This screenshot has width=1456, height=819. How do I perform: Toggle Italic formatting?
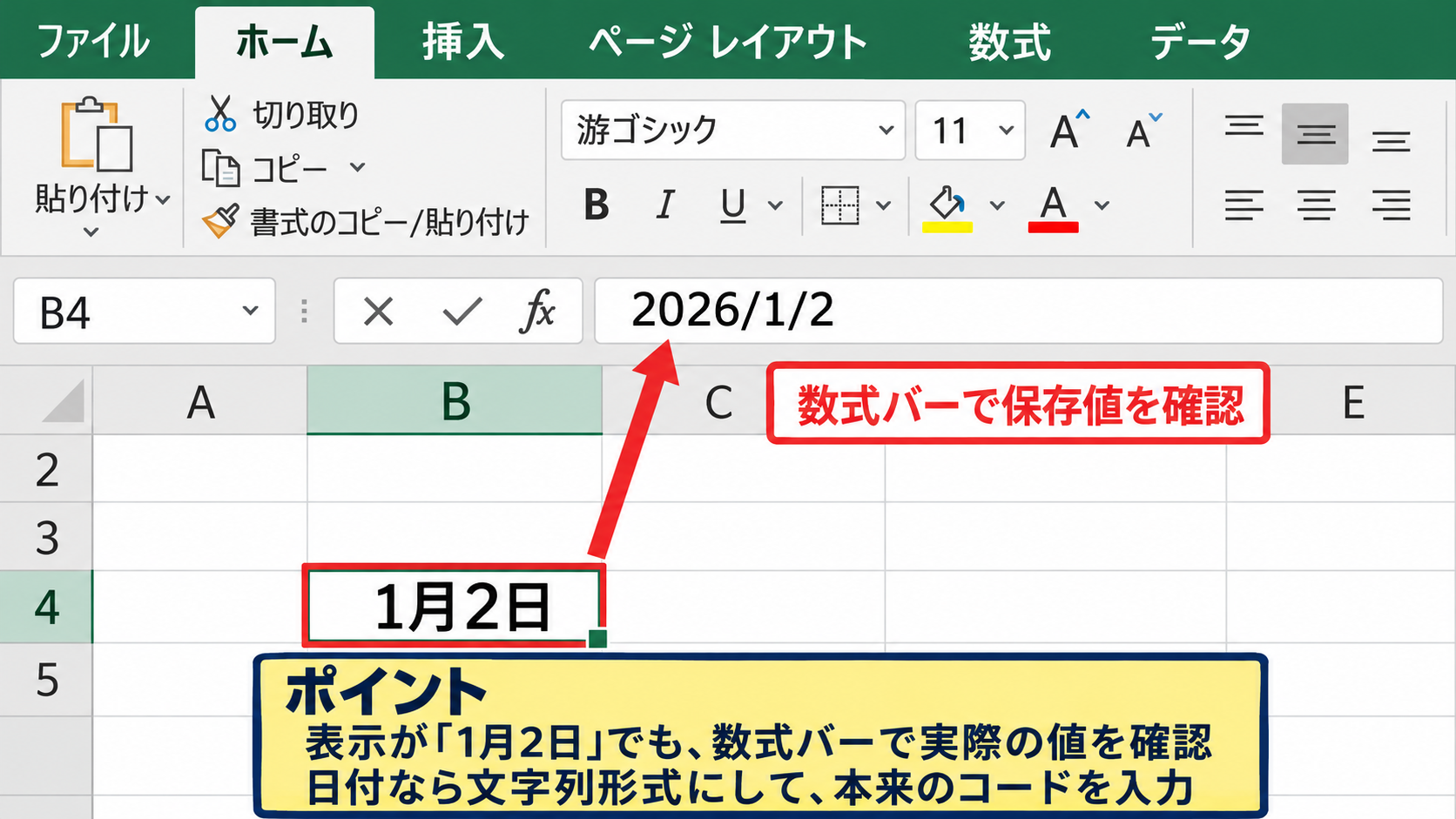(665, 205)
